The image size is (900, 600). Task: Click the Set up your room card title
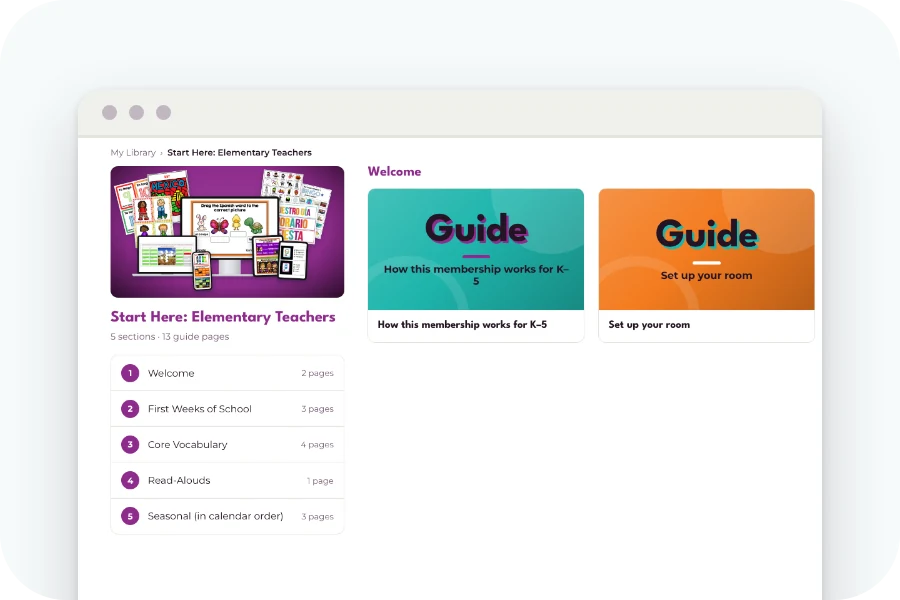pyautogui.click(x=649, y=325)
